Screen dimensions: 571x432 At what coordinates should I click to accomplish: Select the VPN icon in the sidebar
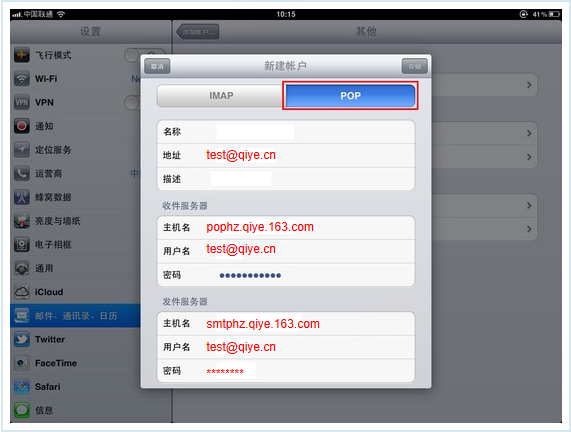[x=22, y=102]
